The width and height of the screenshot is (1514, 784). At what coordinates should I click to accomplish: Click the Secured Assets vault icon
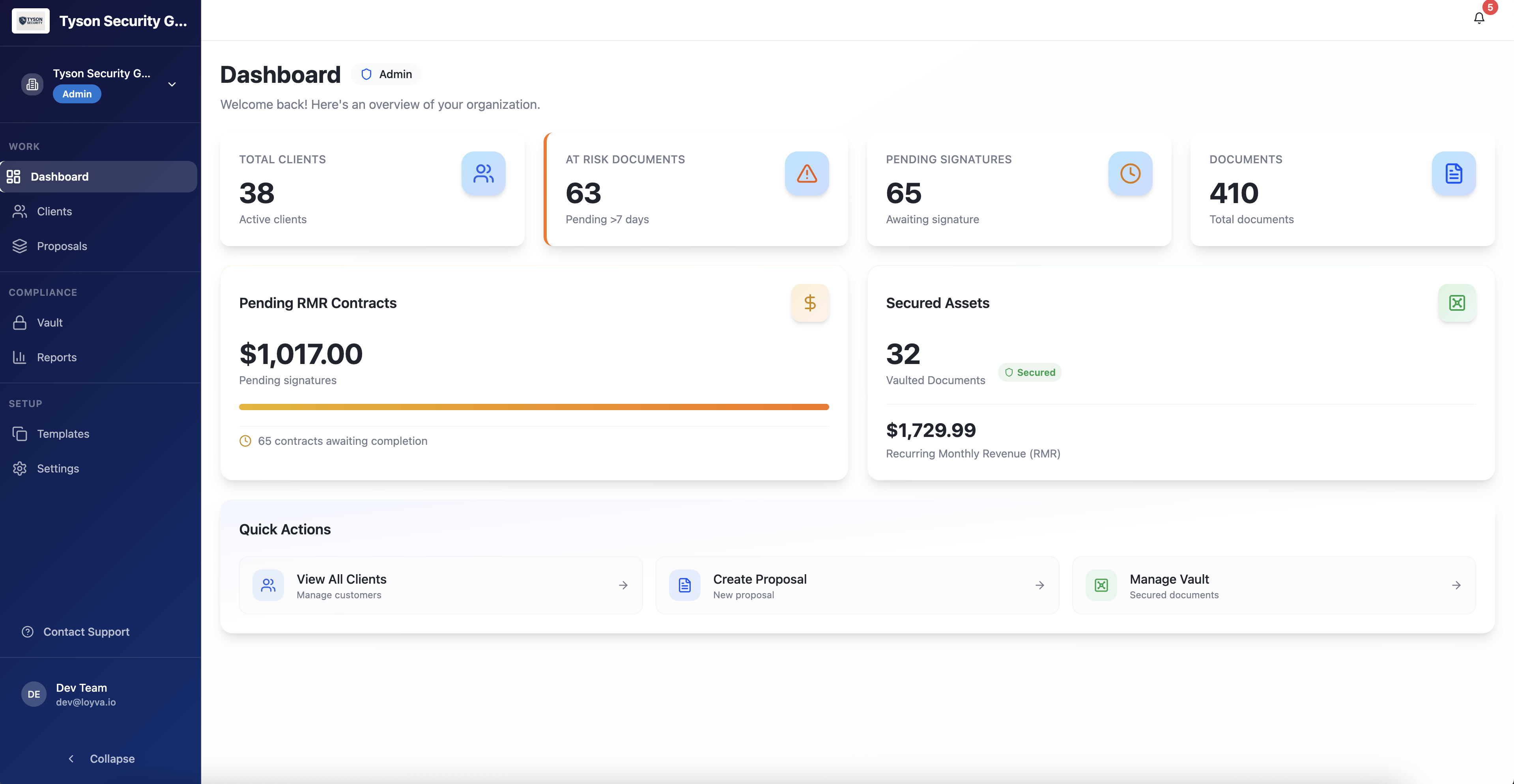[x=1456, y=302]
